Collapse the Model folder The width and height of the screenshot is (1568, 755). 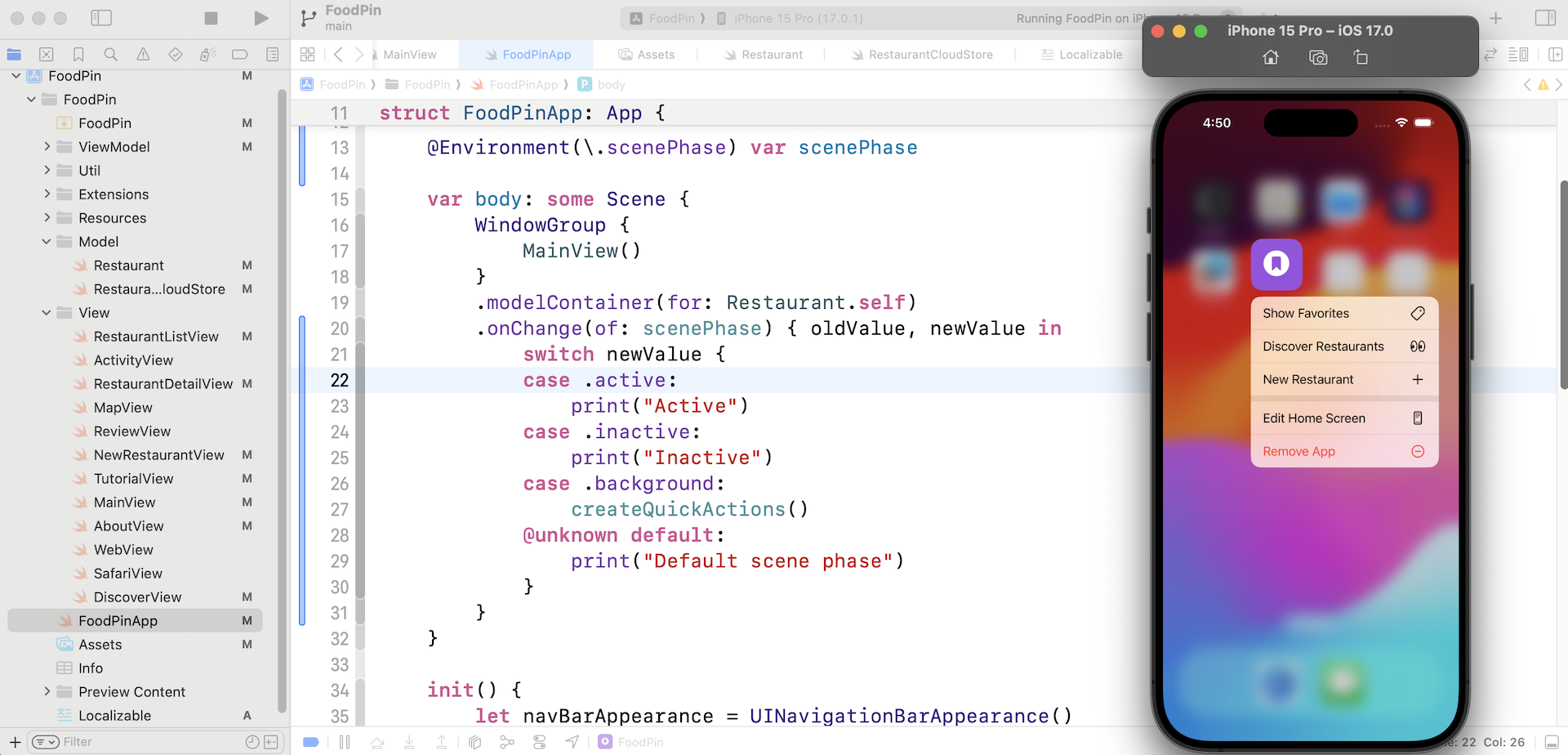coord(47,242)
